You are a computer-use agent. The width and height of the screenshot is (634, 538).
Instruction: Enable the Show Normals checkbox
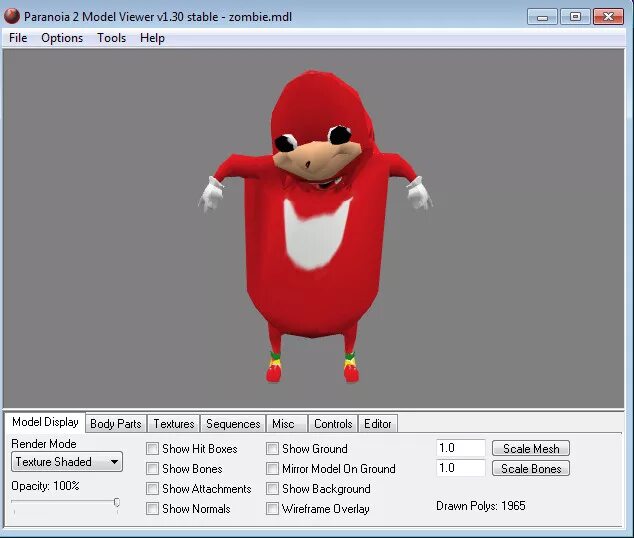[x=152, y=508]
